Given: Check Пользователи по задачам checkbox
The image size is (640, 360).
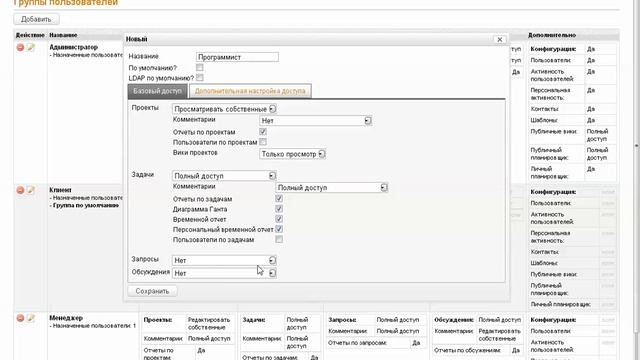Looking at the screenshot, I should 279,240.
